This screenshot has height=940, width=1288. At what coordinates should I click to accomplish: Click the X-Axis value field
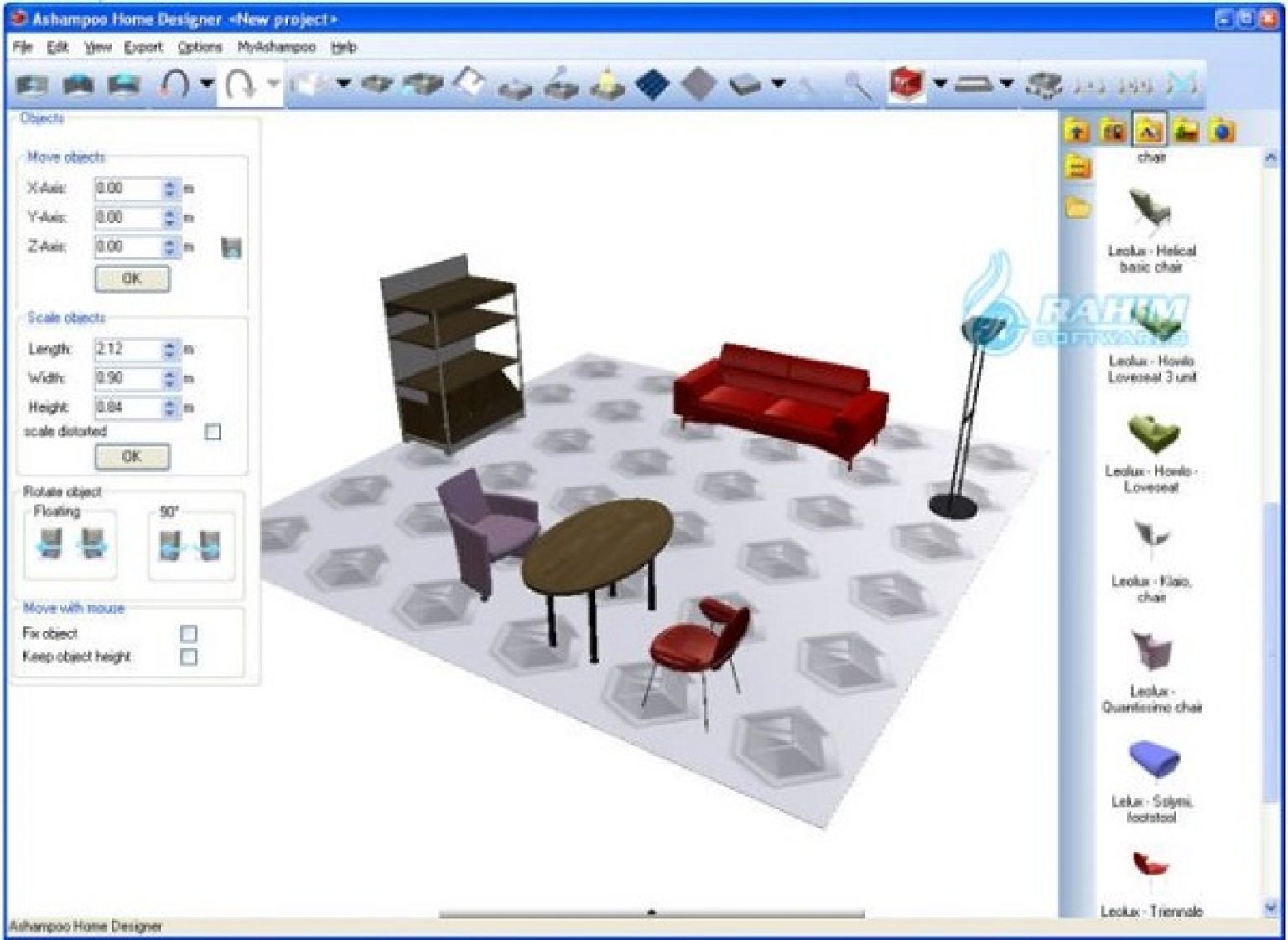tap(127, 189)
